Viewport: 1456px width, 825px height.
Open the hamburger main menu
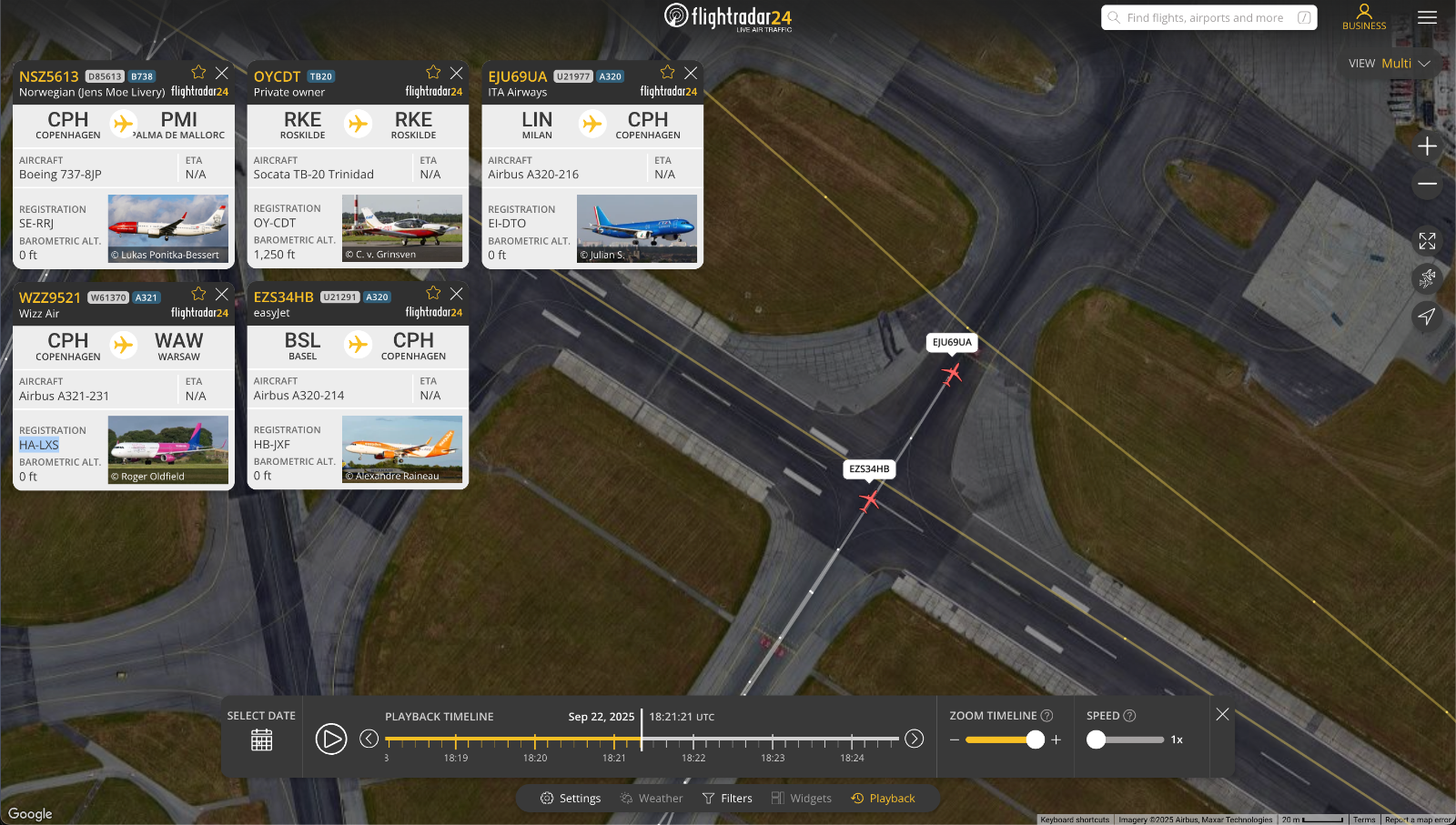click(x=1427, y=17)
